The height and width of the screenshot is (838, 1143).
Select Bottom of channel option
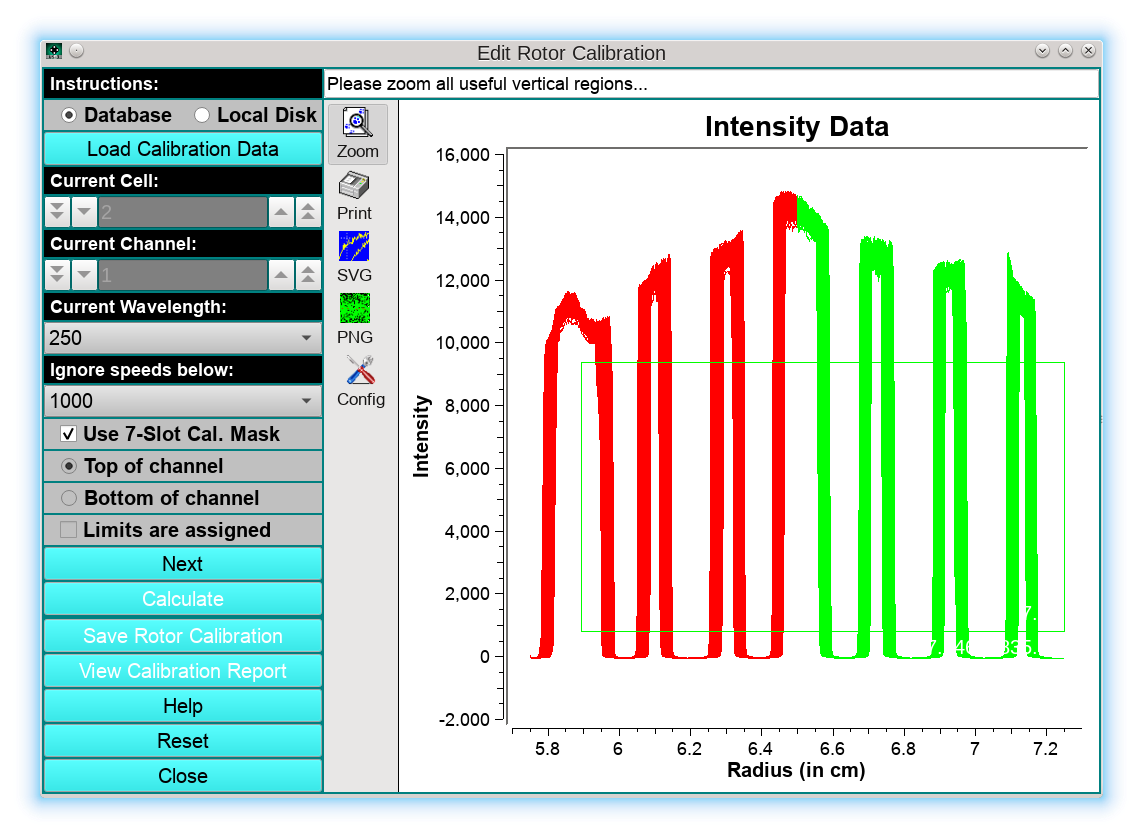click(x=69, y=498)
